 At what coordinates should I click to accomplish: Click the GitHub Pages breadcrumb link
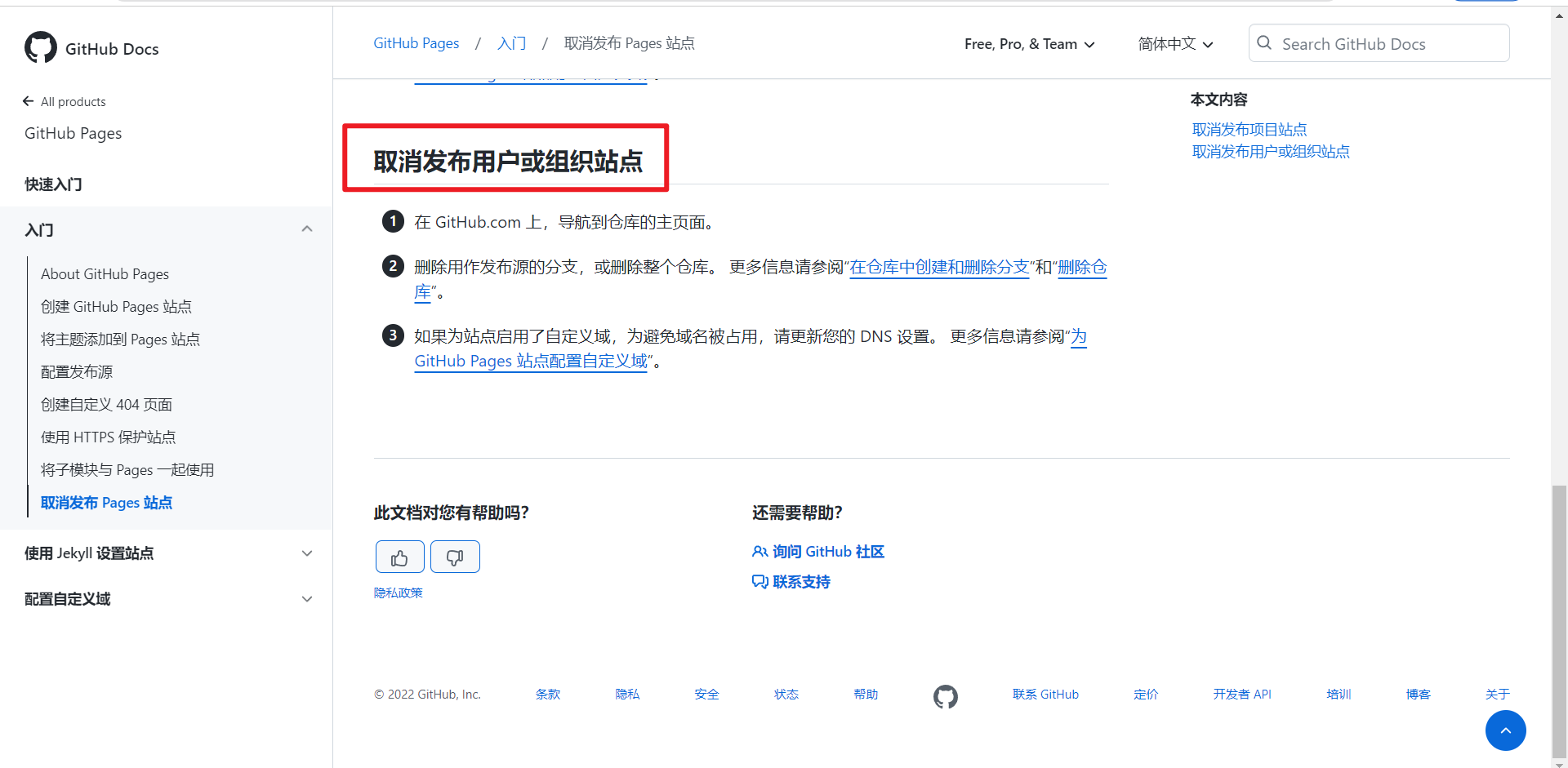pyautogui.click(x=416, y=43)
